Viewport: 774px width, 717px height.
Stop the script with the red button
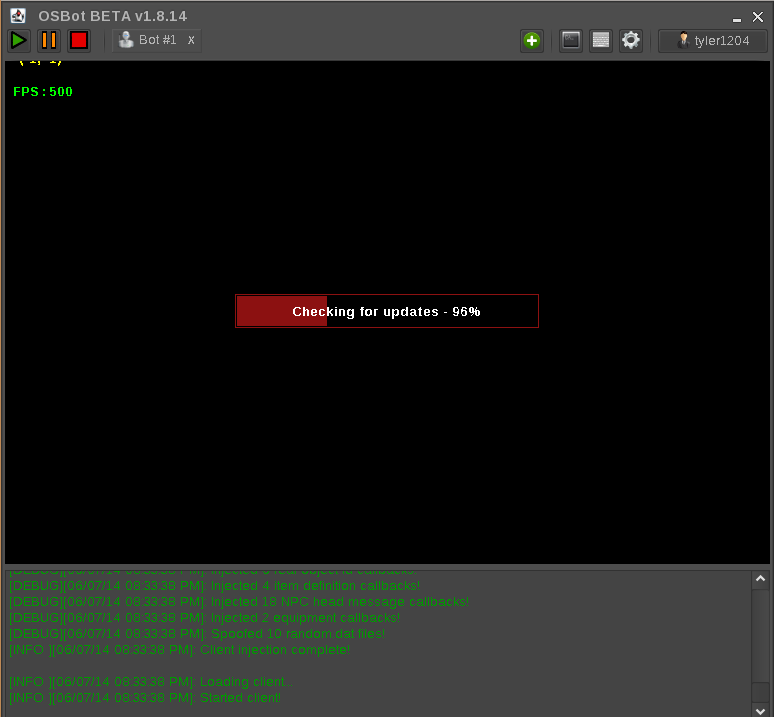click(x=79, y=40)
